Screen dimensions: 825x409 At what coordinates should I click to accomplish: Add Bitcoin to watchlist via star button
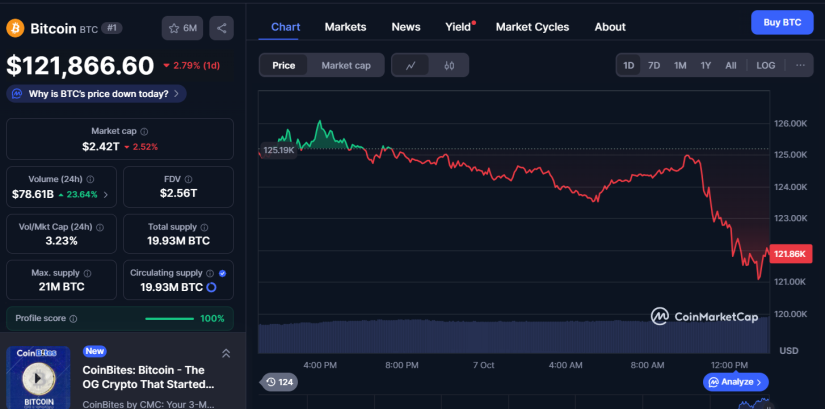(181, 28)
